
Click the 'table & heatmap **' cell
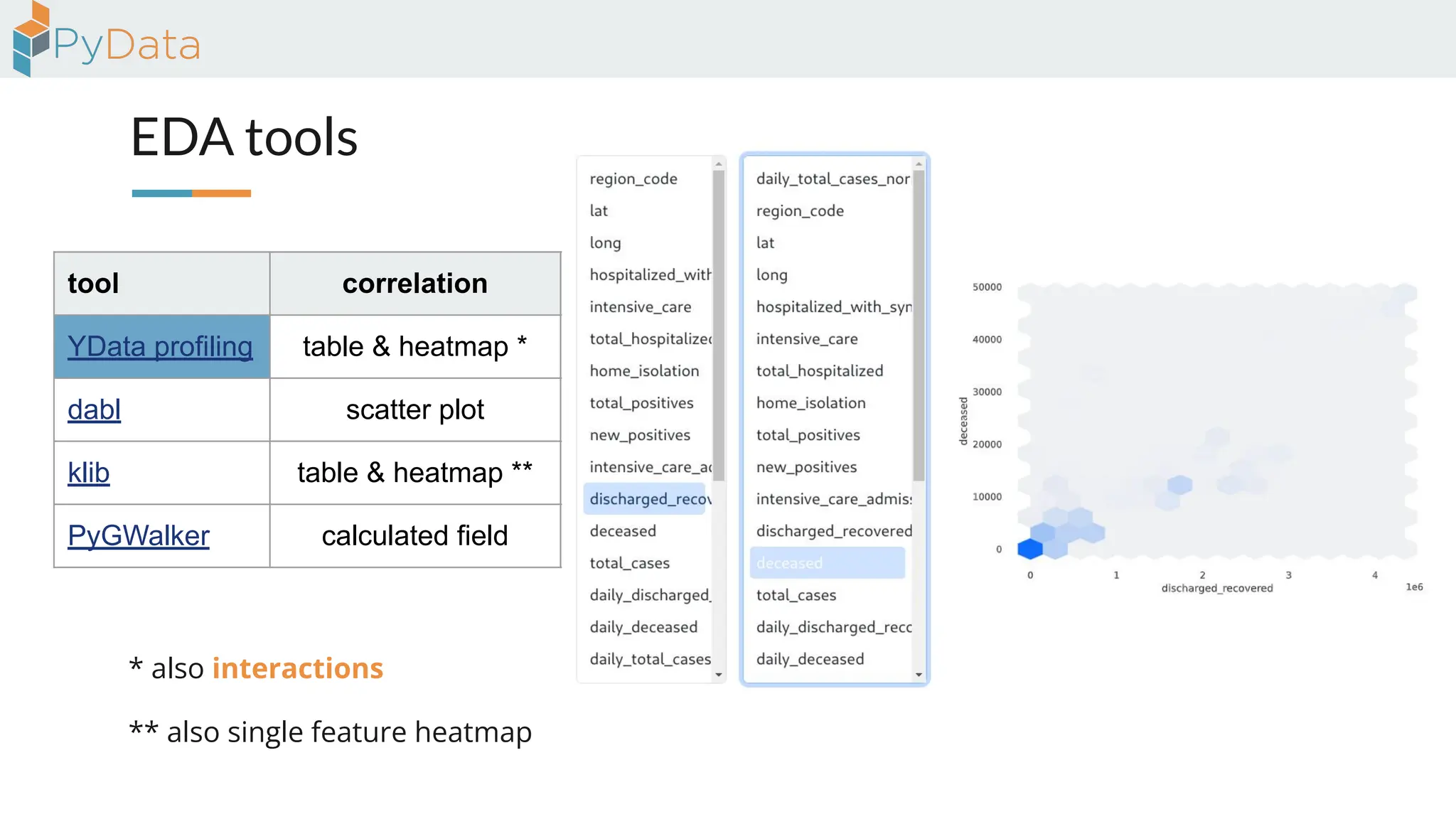415,473
